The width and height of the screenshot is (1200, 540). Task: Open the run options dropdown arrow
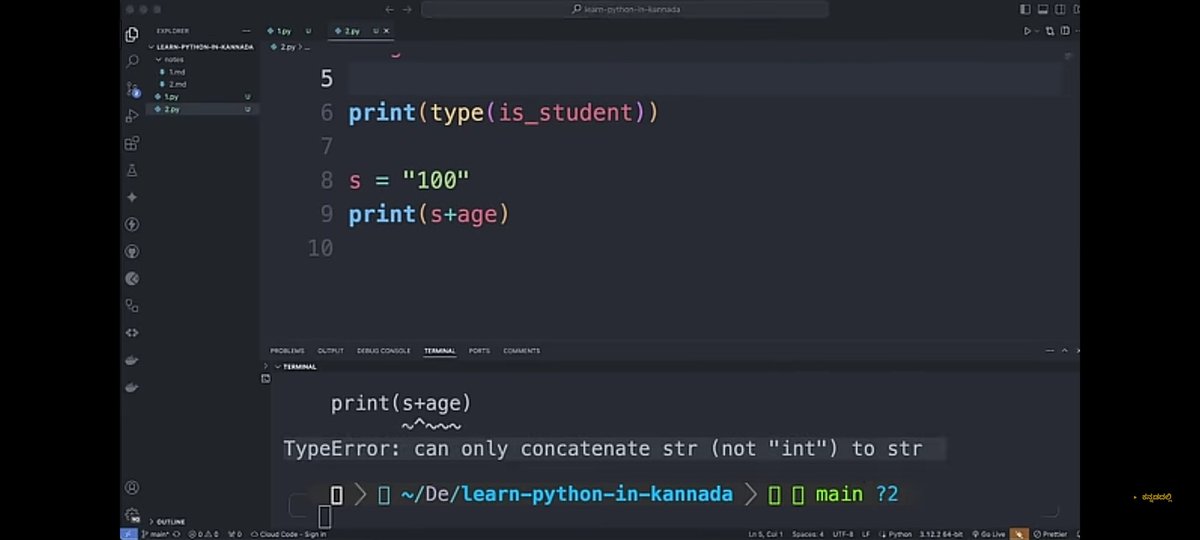point(1035,31)
